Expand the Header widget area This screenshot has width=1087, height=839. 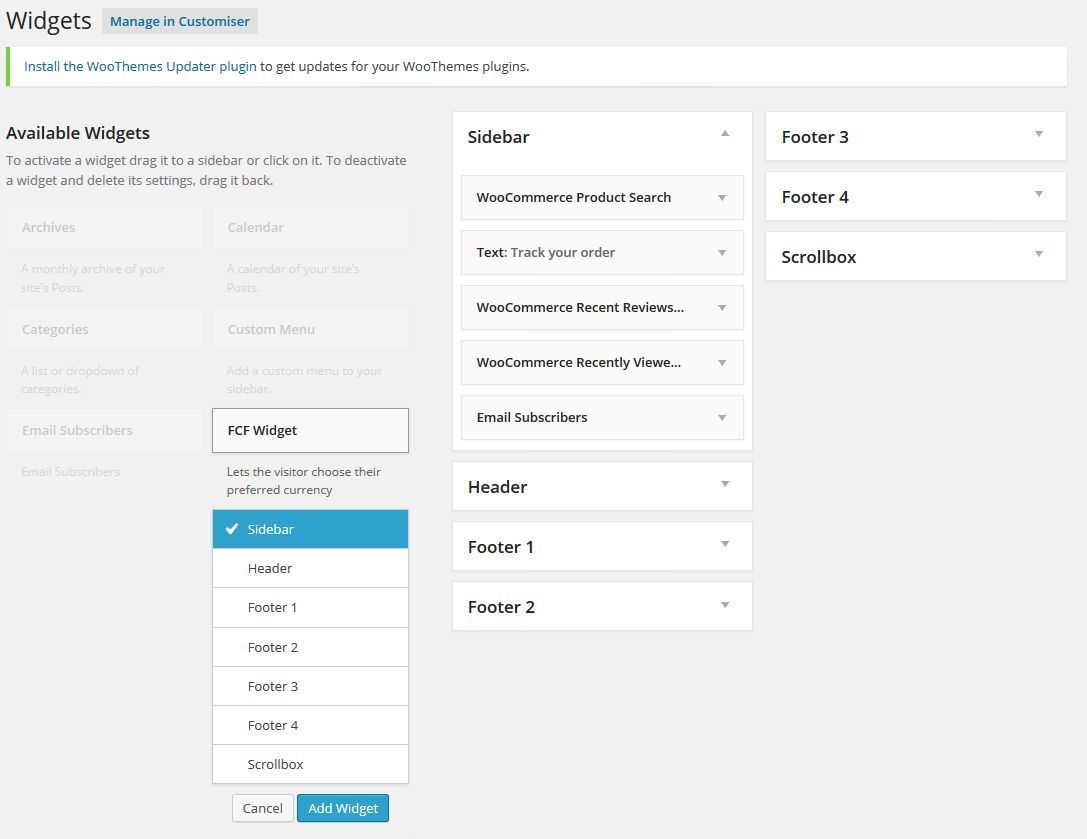coord(725,485)
